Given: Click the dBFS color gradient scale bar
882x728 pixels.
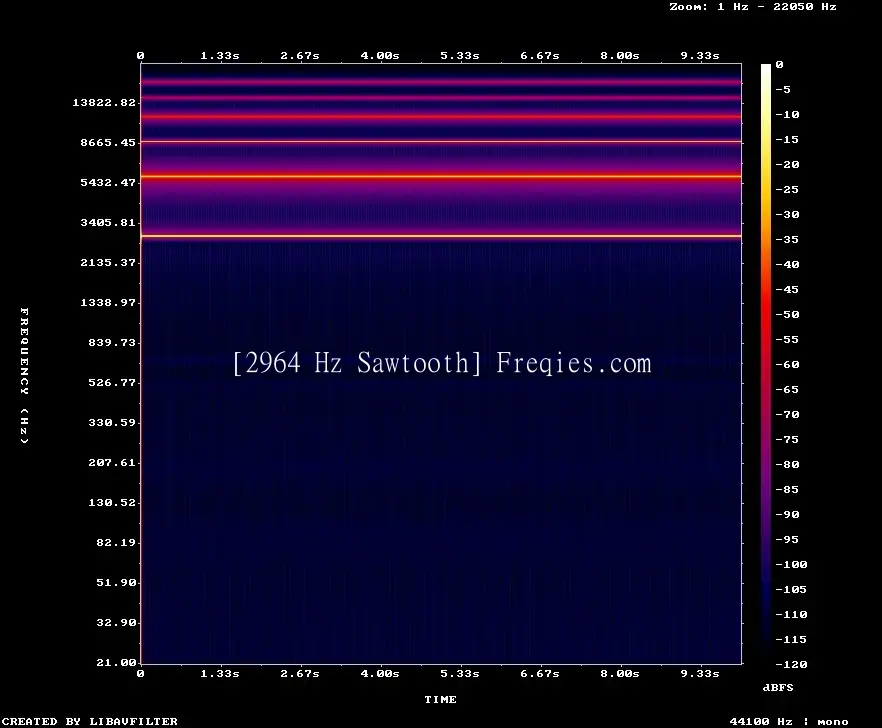Looking at the screenshot, I should [x=766, y=365].
